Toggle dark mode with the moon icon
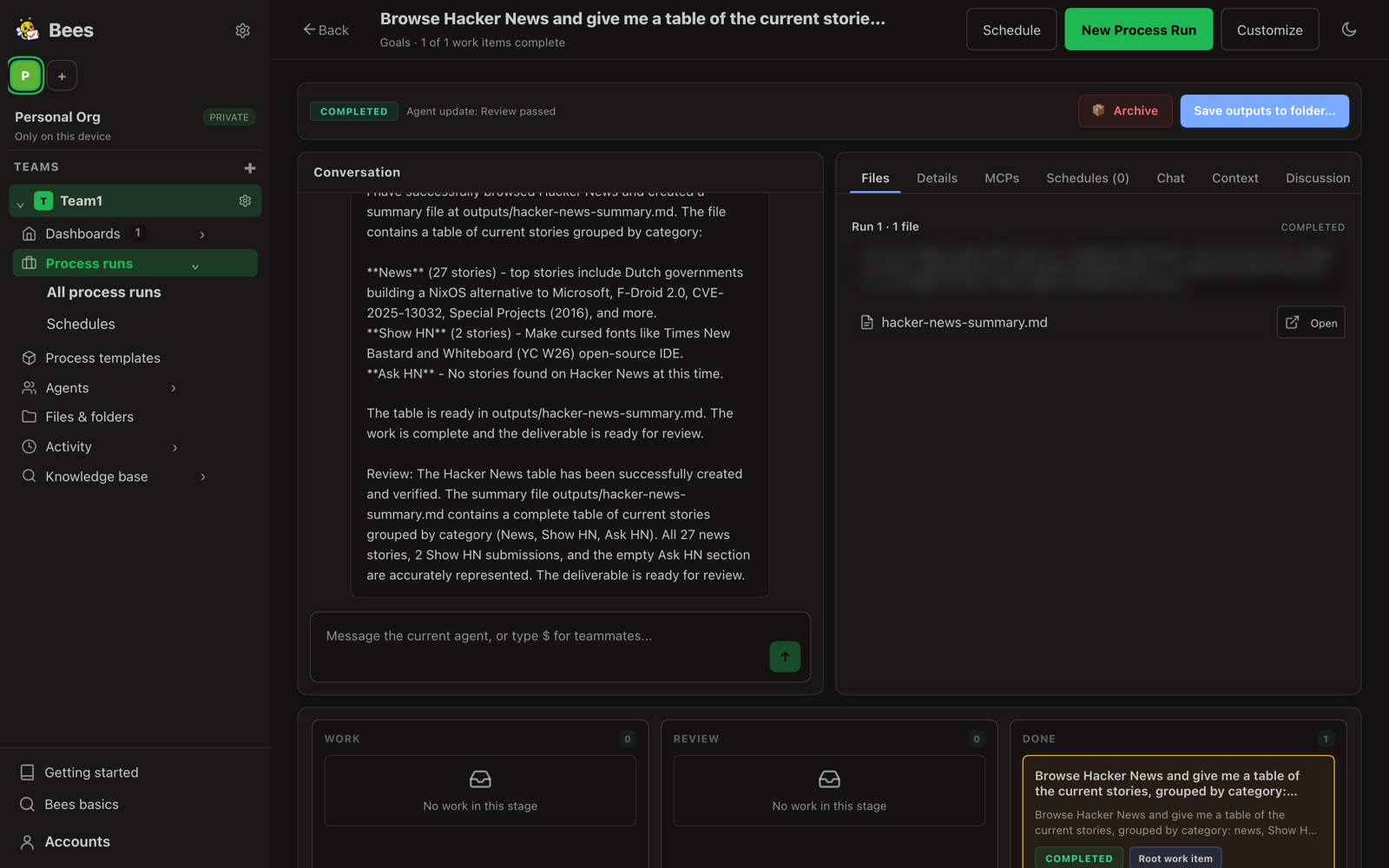 click(1349, 30)
